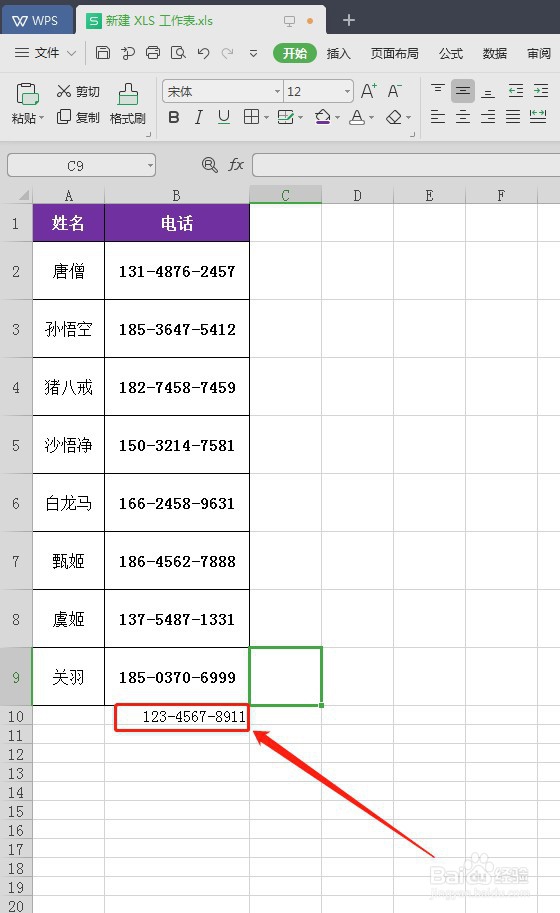Click the cell borders icon
Screen dimensions: 560x913
(251, 117)
